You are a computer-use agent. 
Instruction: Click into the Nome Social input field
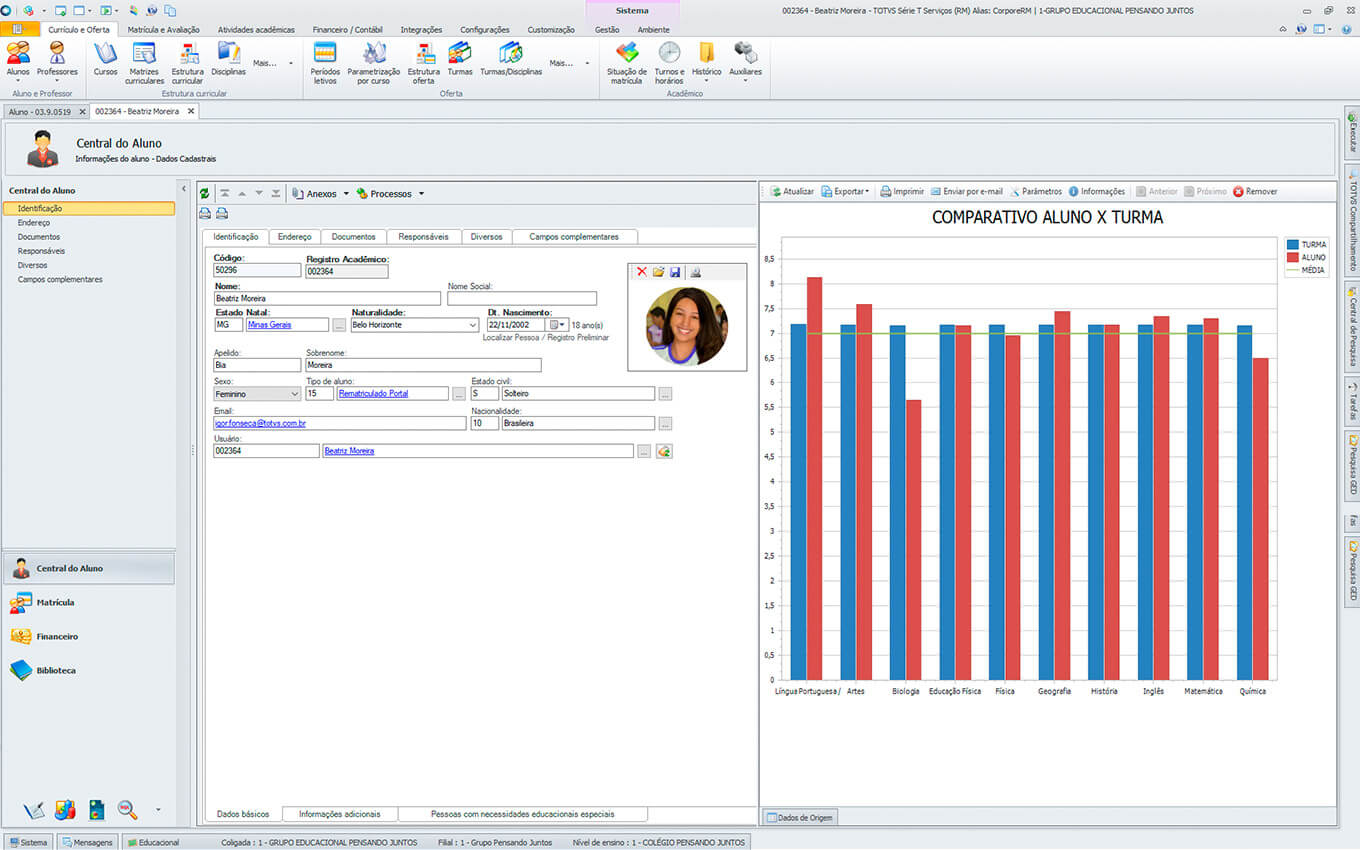click(x=521, y=298)
